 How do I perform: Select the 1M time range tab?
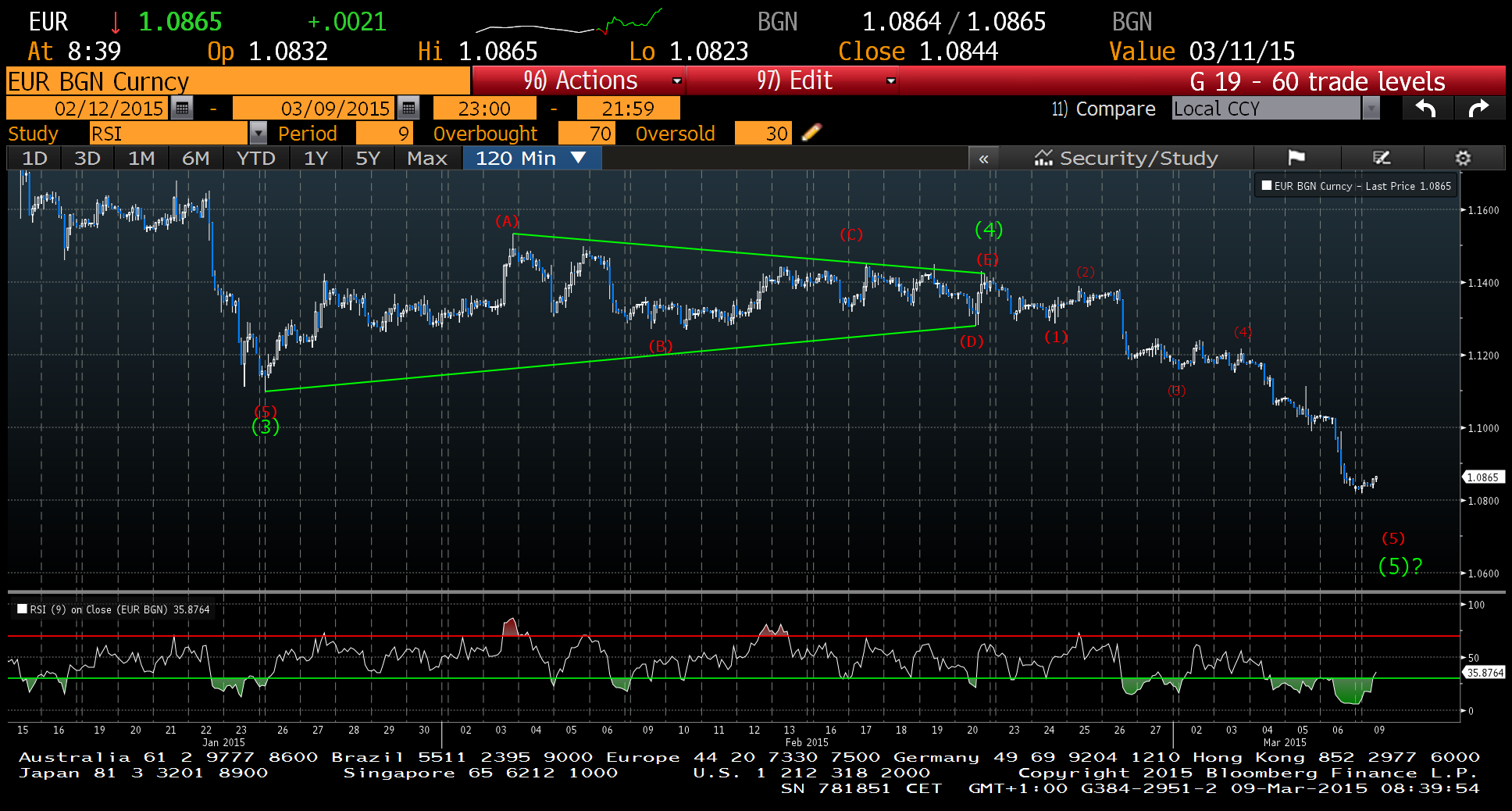[x=141, y=158]
